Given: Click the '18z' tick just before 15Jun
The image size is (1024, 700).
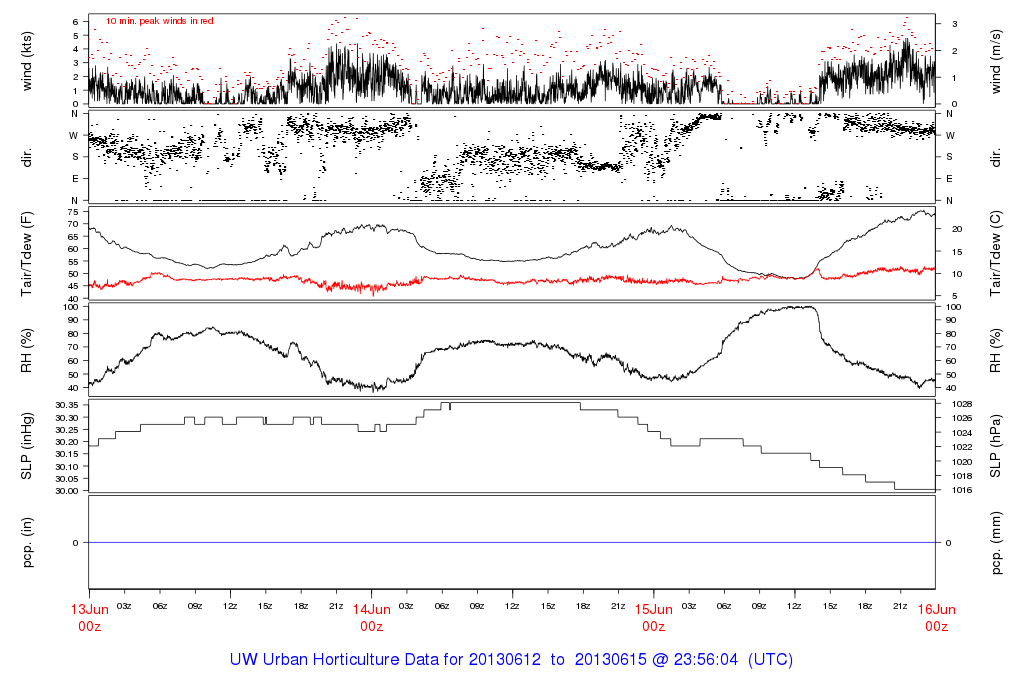Looking at the screenshot, I should [583, 607].
